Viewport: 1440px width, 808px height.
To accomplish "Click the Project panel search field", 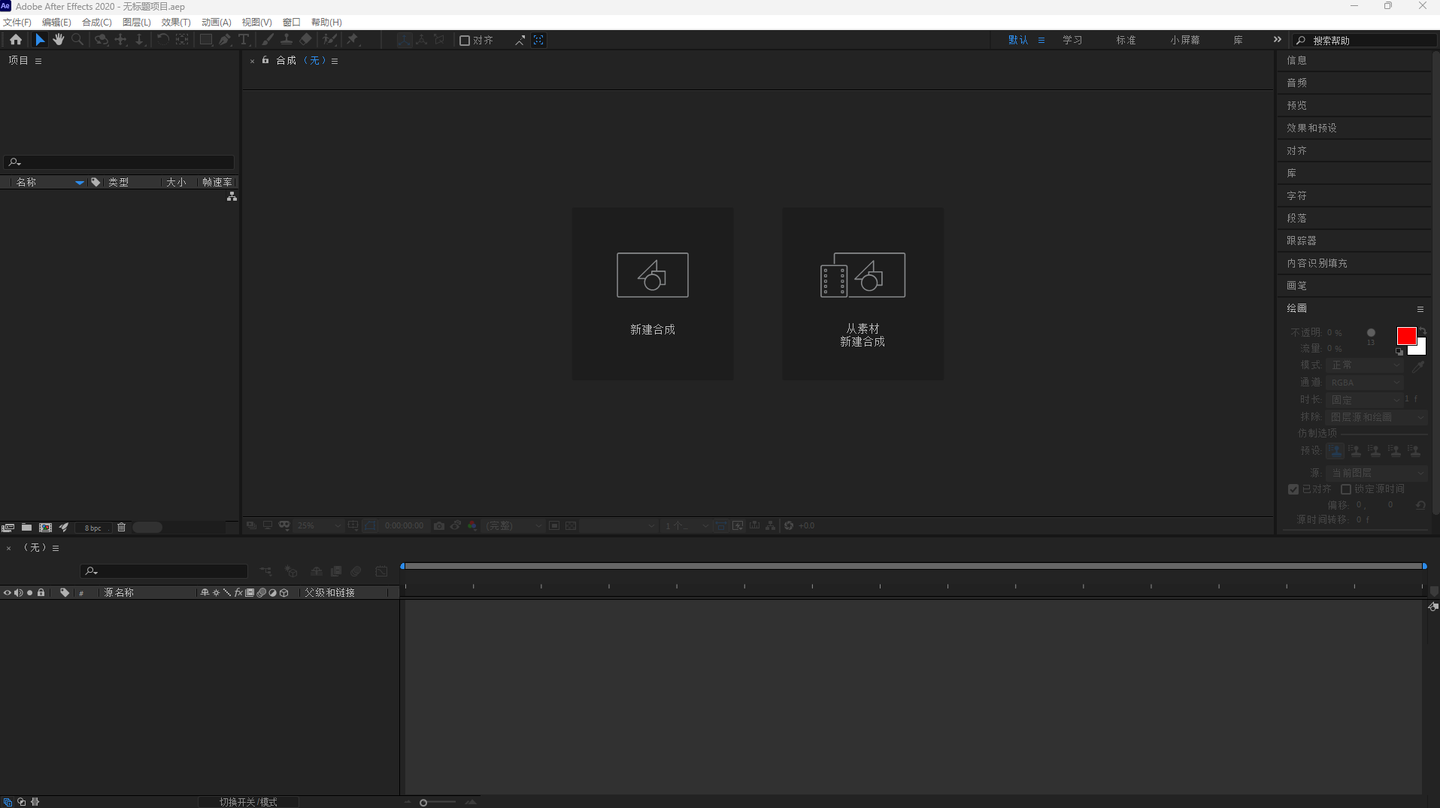I will pyautogui.click(x=119, y=162).
